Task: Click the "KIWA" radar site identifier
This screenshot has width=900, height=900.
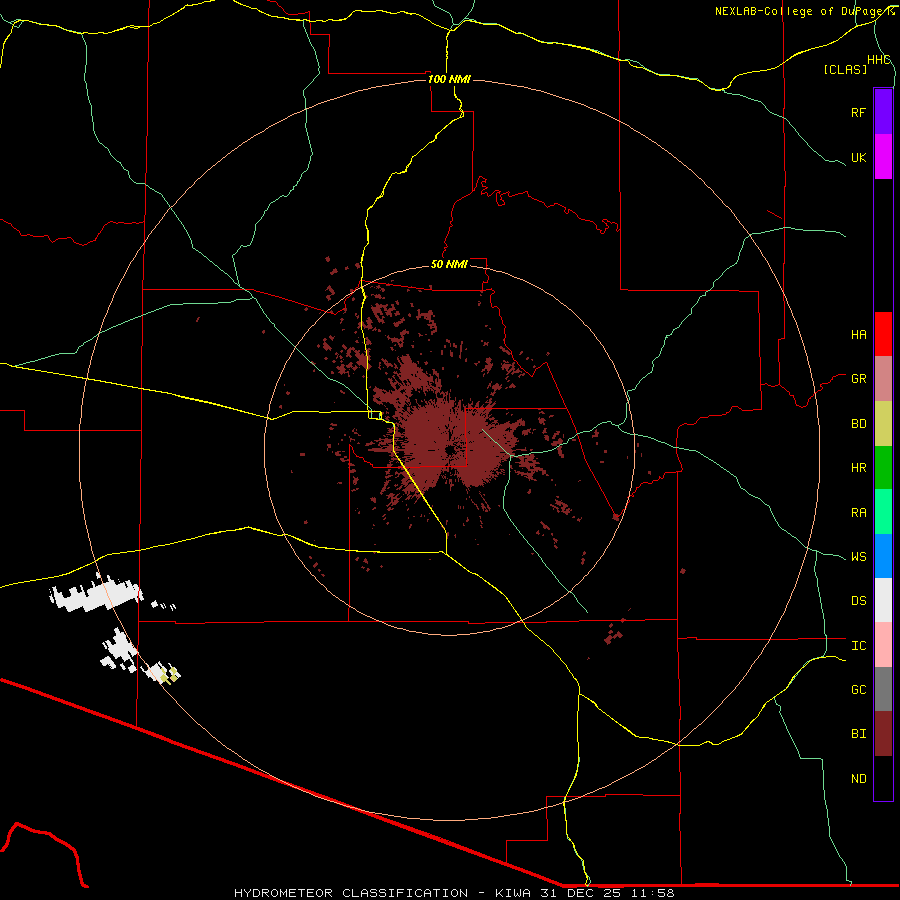Action: [x=513, y=893]
